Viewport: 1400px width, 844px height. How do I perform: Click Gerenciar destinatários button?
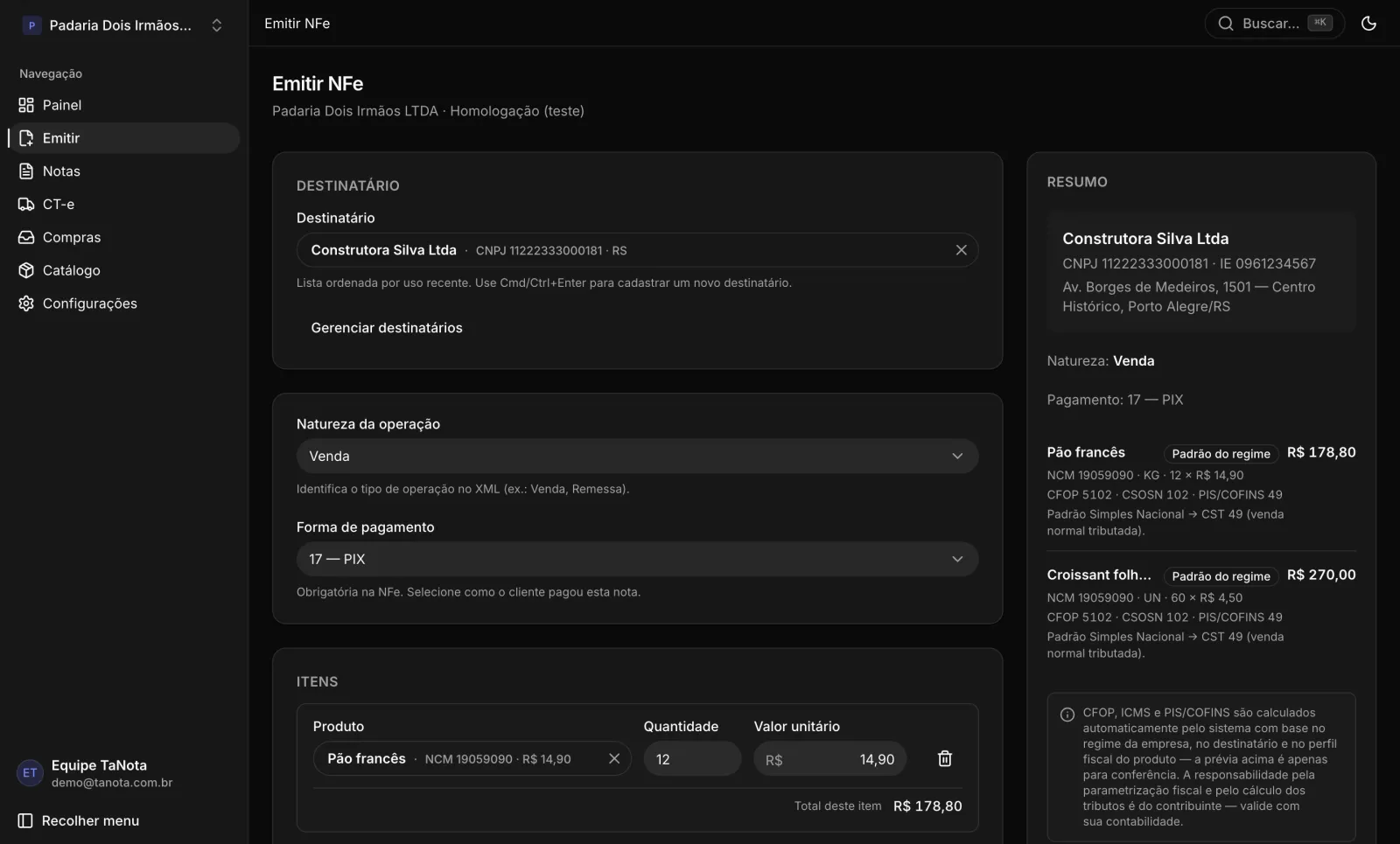click(387, 328)
